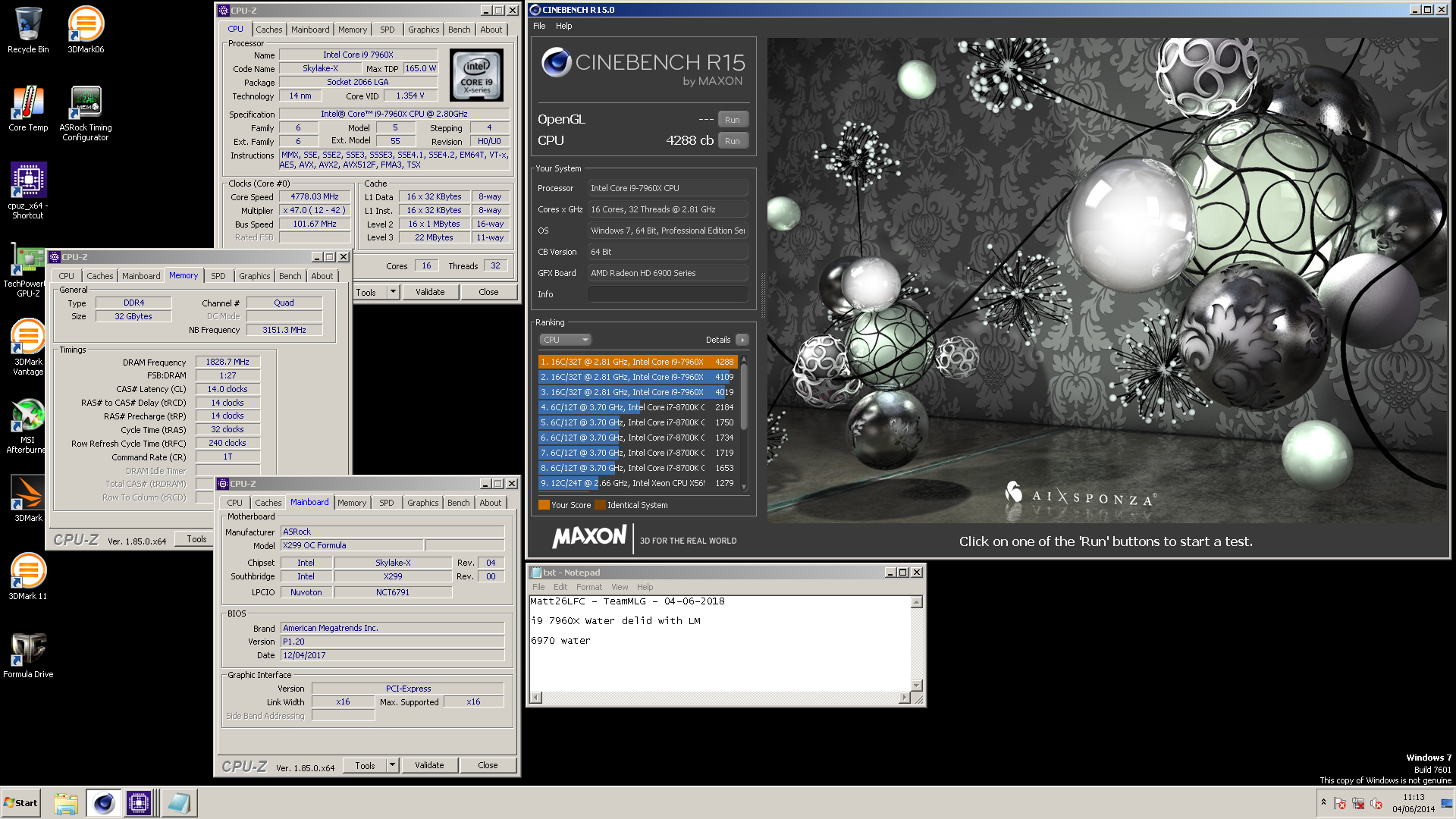Open the MSI Afterburner desktop icon
The height and width of the screenshot is (819, 1456).
coord(28,426)
